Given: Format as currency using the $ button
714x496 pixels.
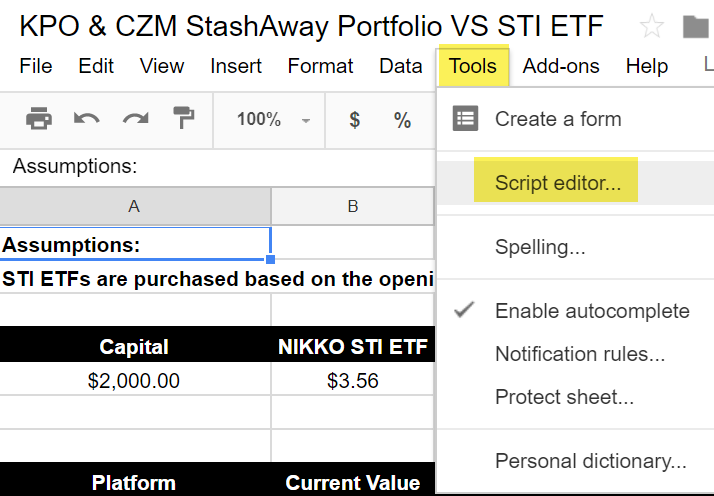Looking at the screenshot, I should pyautogui.click(x=354, y=120).
